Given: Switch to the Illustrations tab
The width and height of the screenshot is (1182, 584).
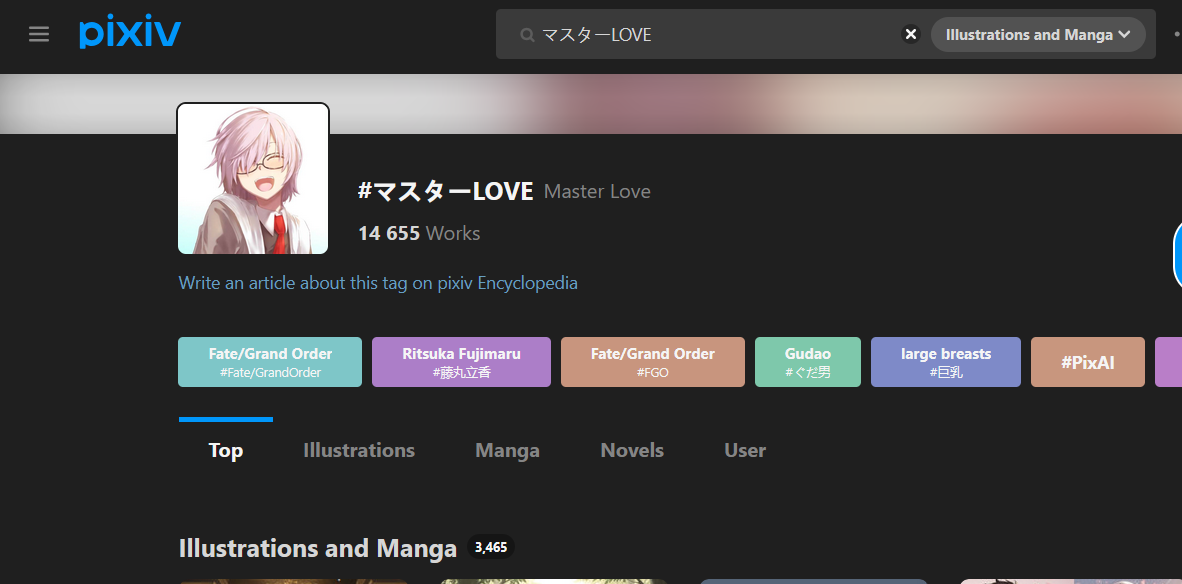Looking at the screenshot, I should point(359,451).
